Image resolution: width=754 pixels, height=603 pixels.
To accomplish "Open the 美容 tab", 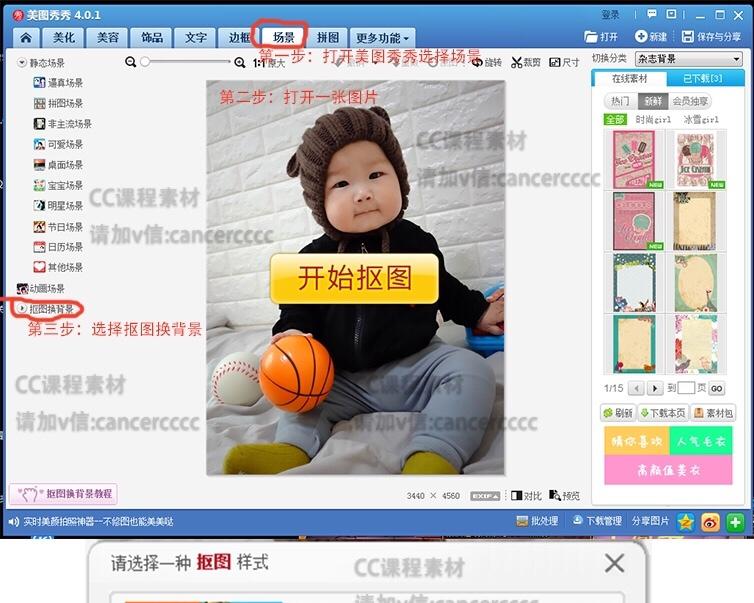I will point(107,37).
